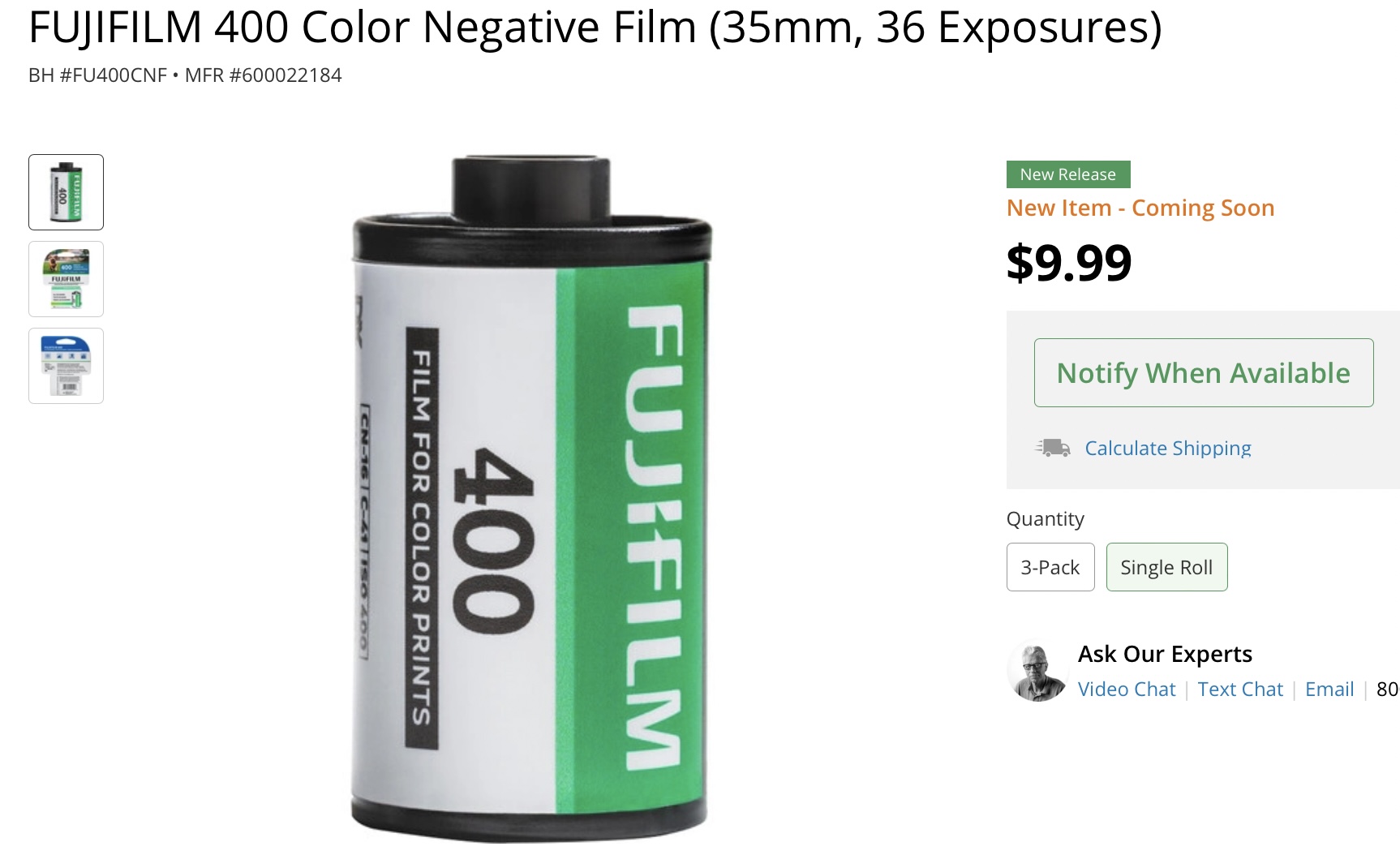Click the BH and MFR number line
This screenshot has height=855, width=1400.
coord(185,75)
